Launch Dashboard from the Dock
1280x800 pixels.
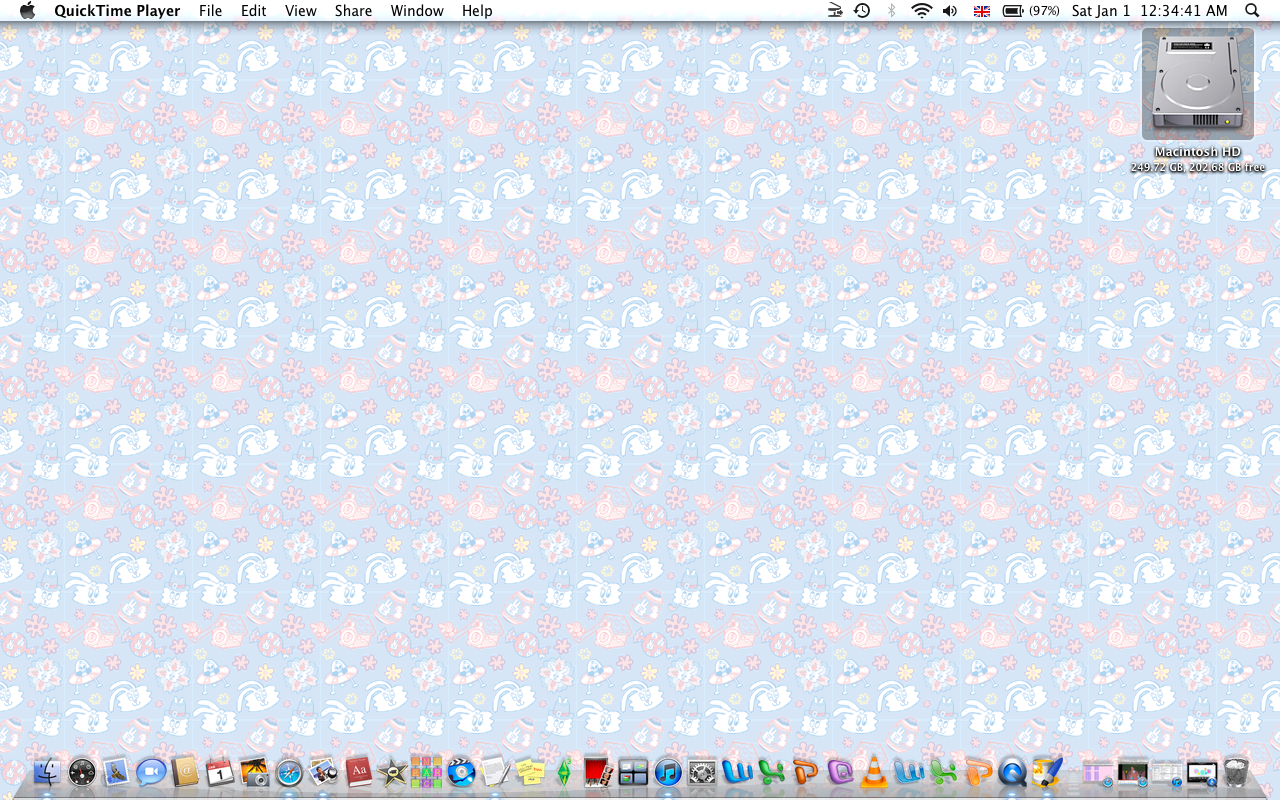82,772
